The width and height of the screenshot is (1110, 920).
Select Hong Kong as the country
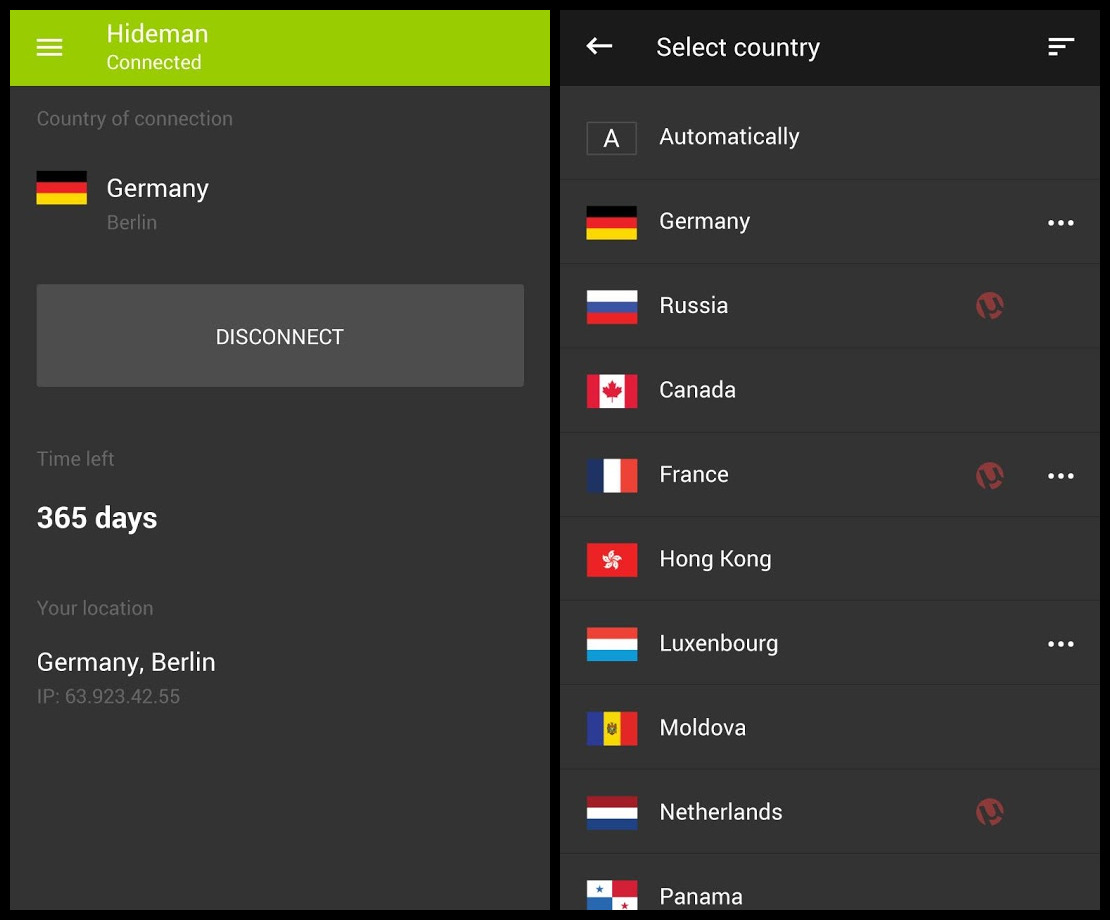pos(830,559)
